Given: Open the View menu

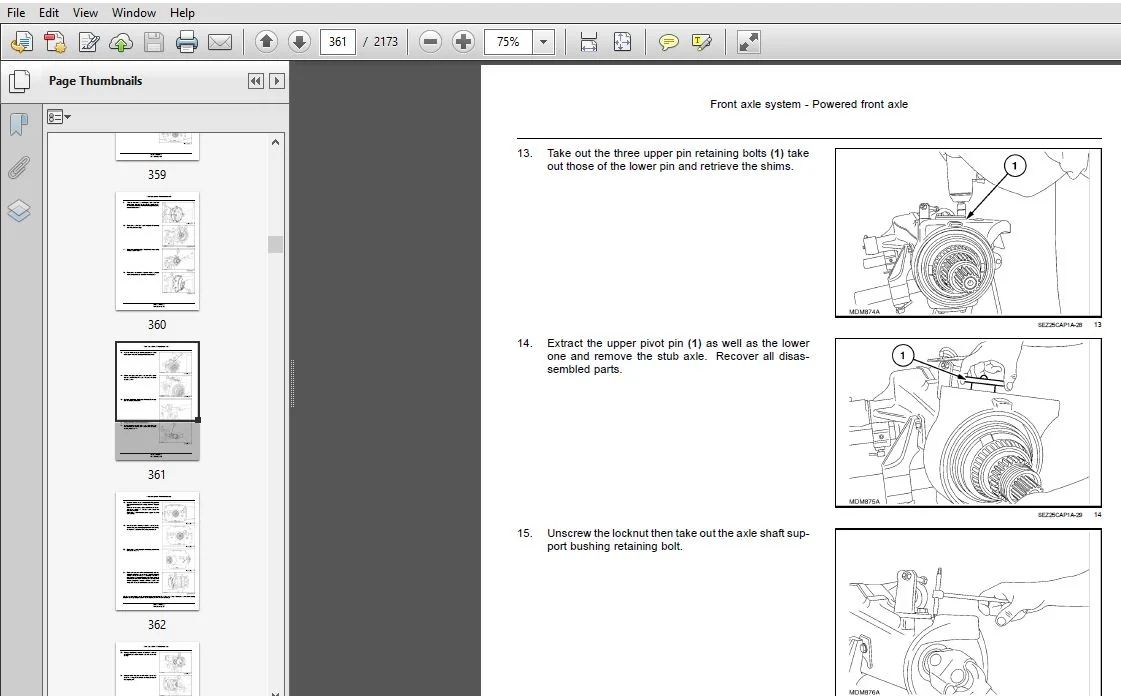Looking at the screenshot, I should [85, 12].
